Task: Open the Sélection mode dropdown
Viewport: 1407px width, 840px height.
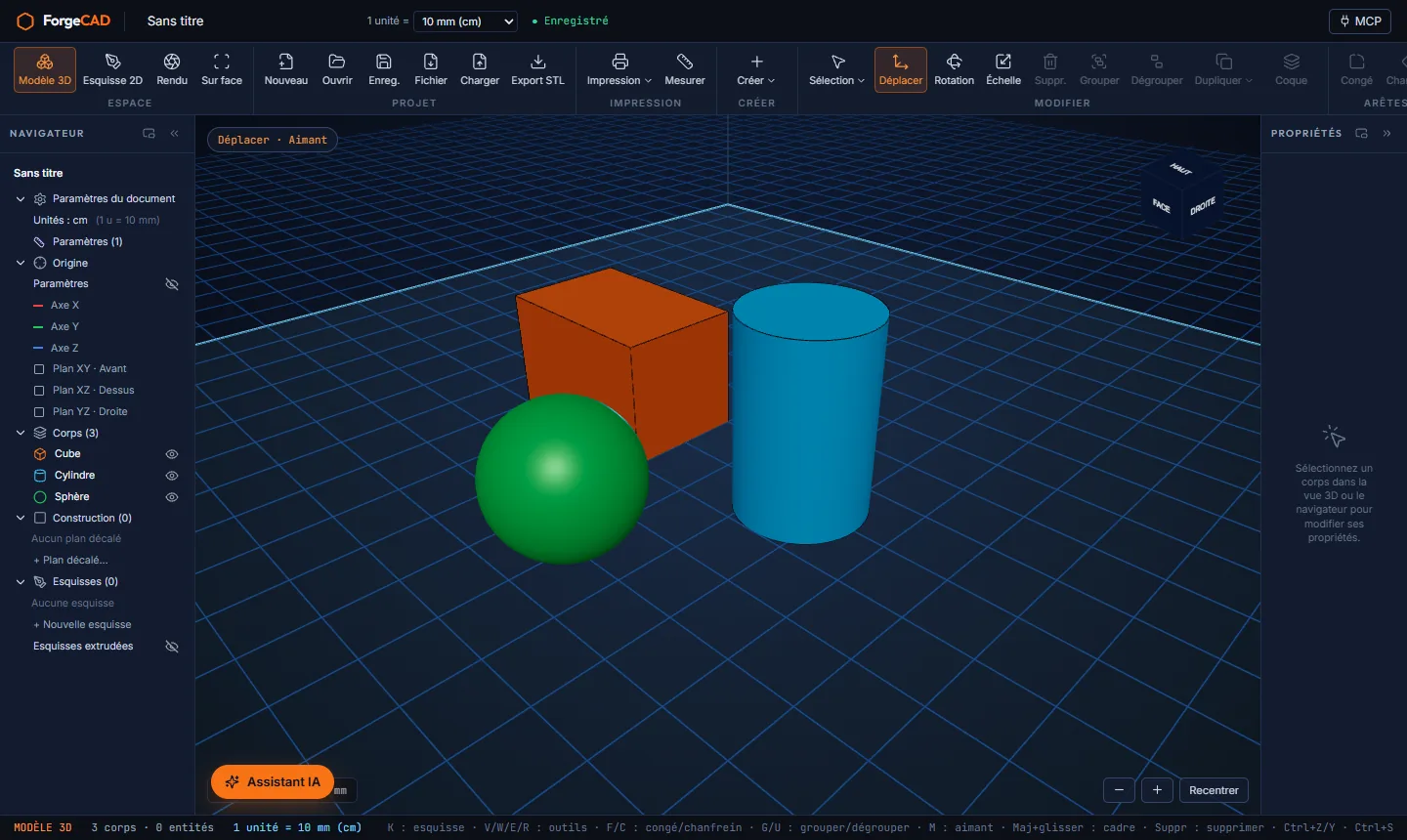Action: [x=836, y=69]
